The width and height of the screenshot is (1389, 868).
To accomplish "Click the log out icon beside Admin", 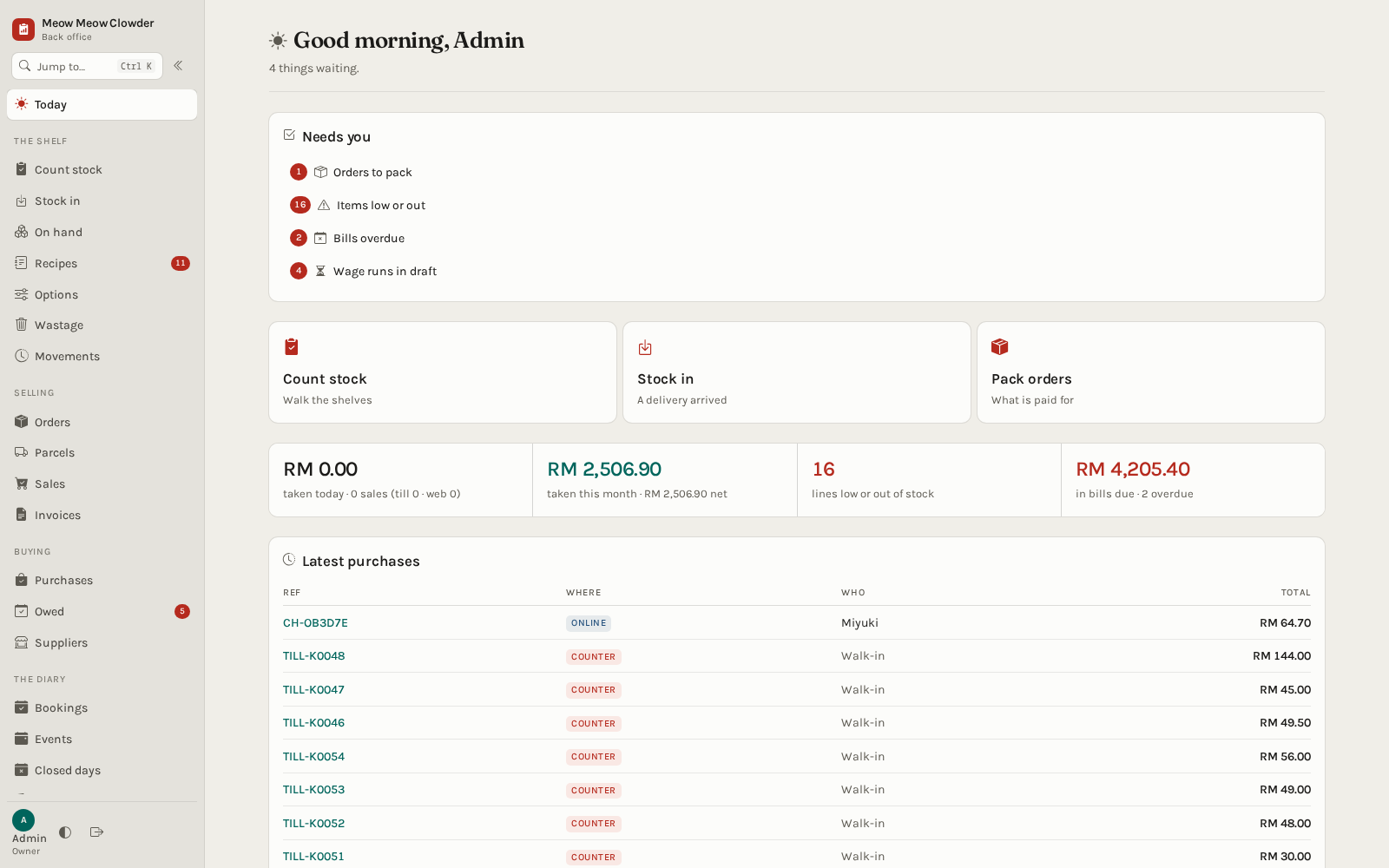I will 96,832.
